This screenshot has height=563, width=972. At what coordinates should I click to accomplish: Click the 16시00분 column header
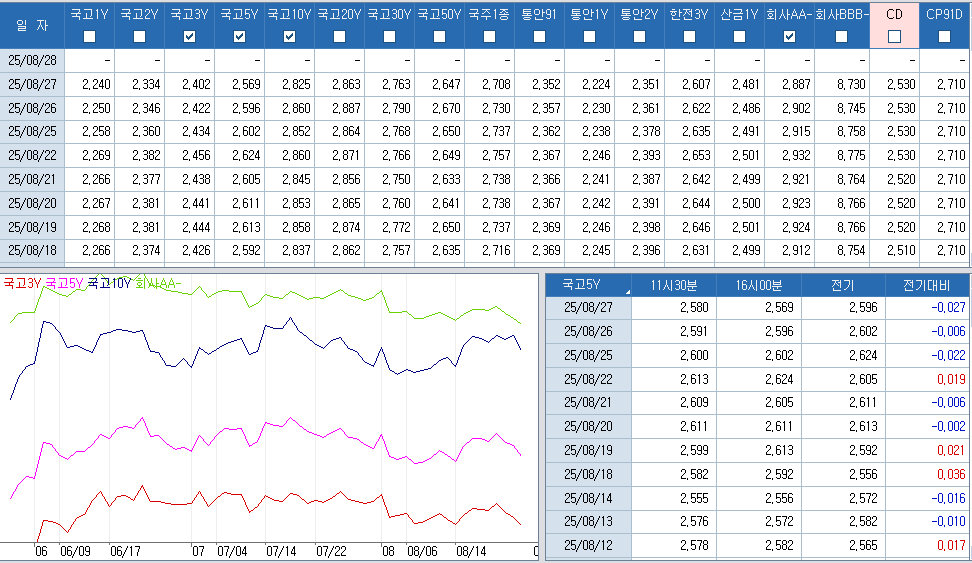click(x=758, y=284)
